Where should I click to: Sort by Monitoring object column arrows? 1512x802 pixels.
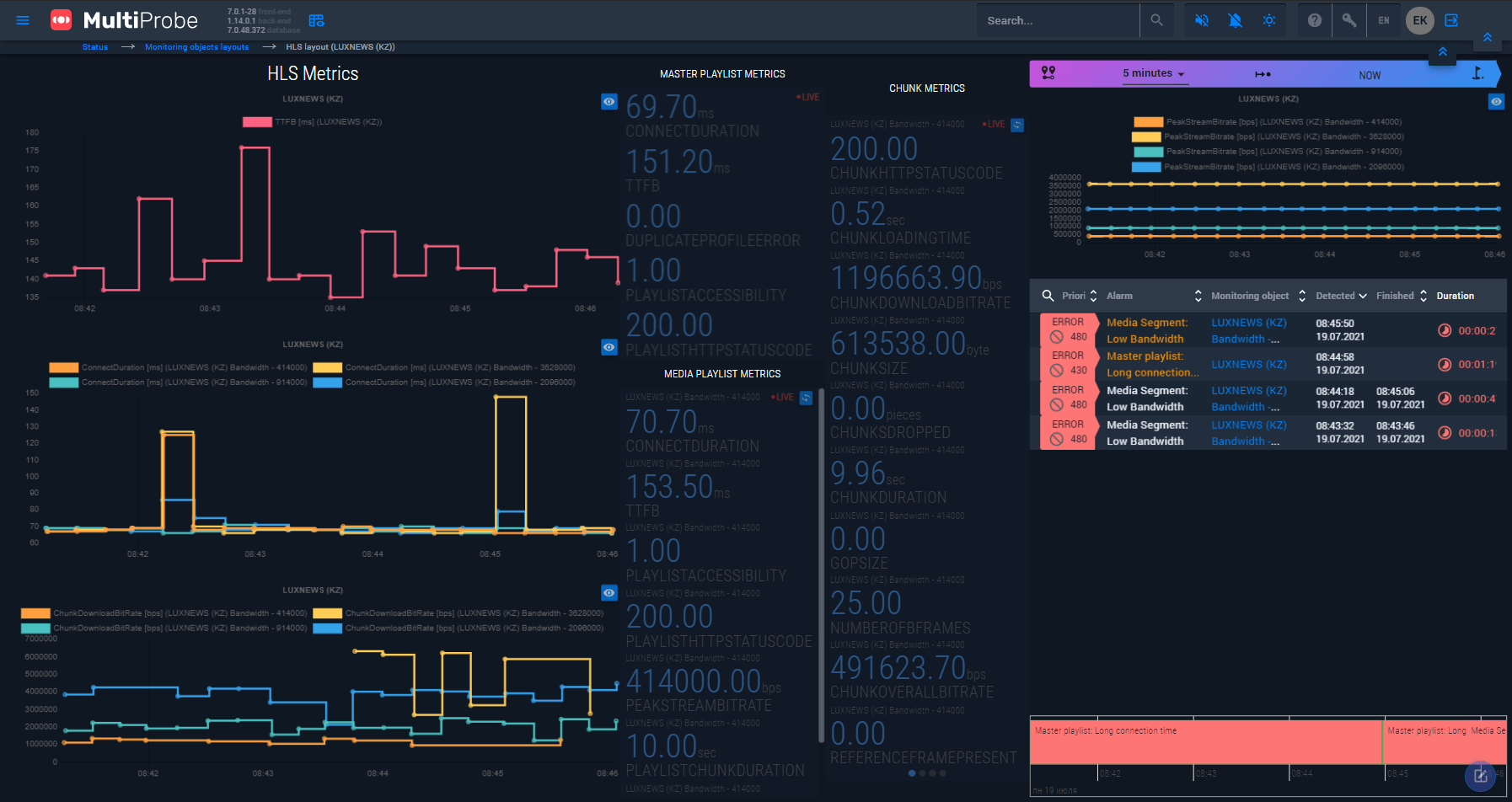[1302, 296]
